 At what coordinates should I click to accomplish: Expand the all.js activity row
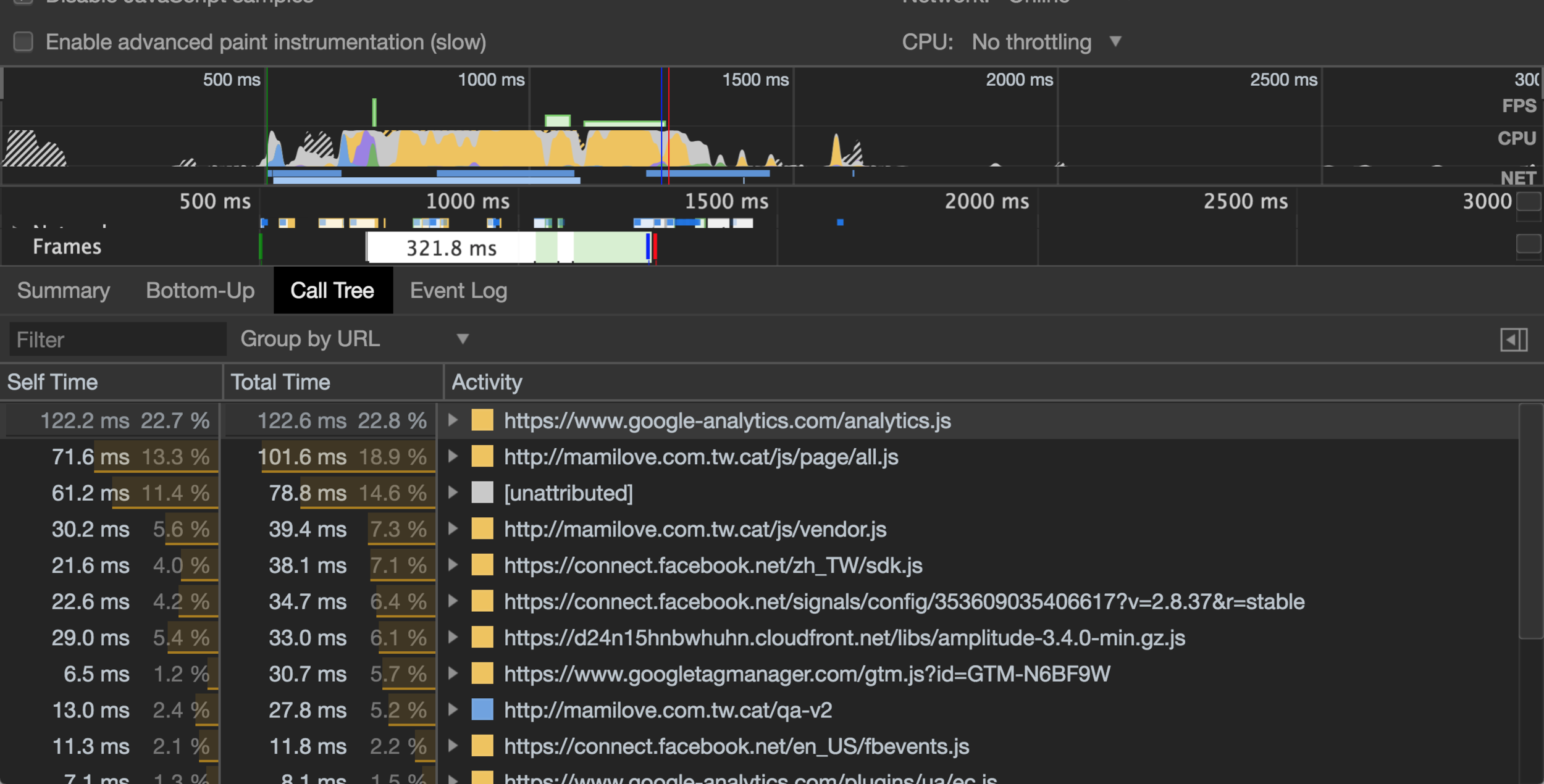(x=453, y=457)
